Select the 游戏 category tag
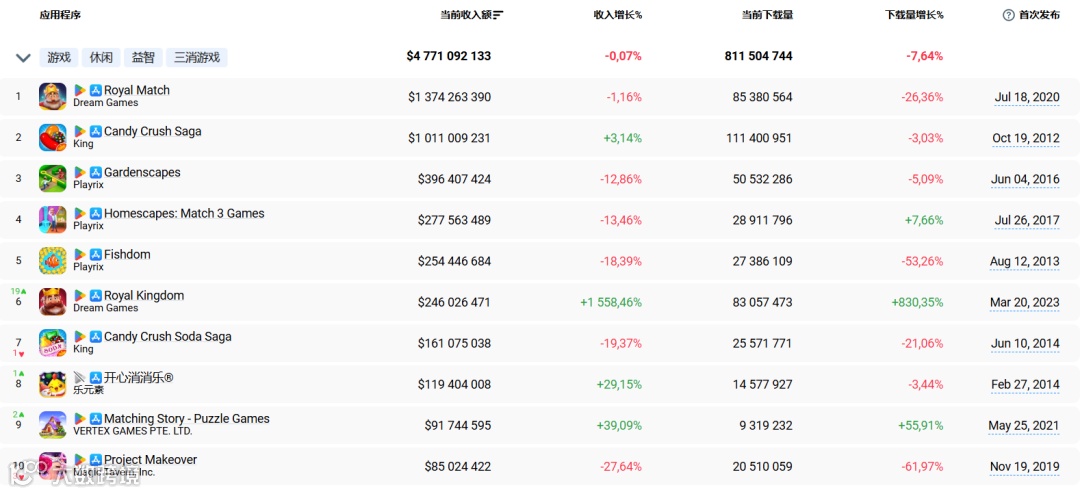 59,57
